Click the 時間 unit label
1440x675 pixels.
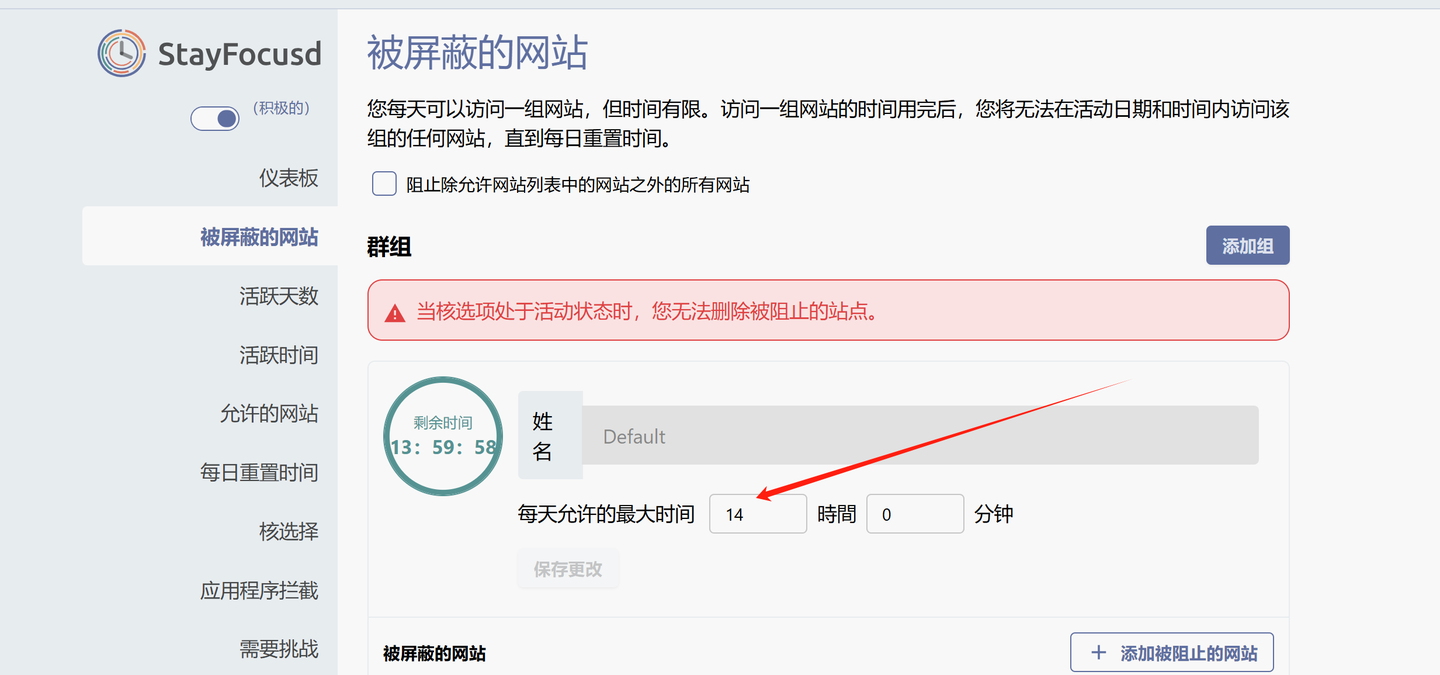[x=837, y=514]
